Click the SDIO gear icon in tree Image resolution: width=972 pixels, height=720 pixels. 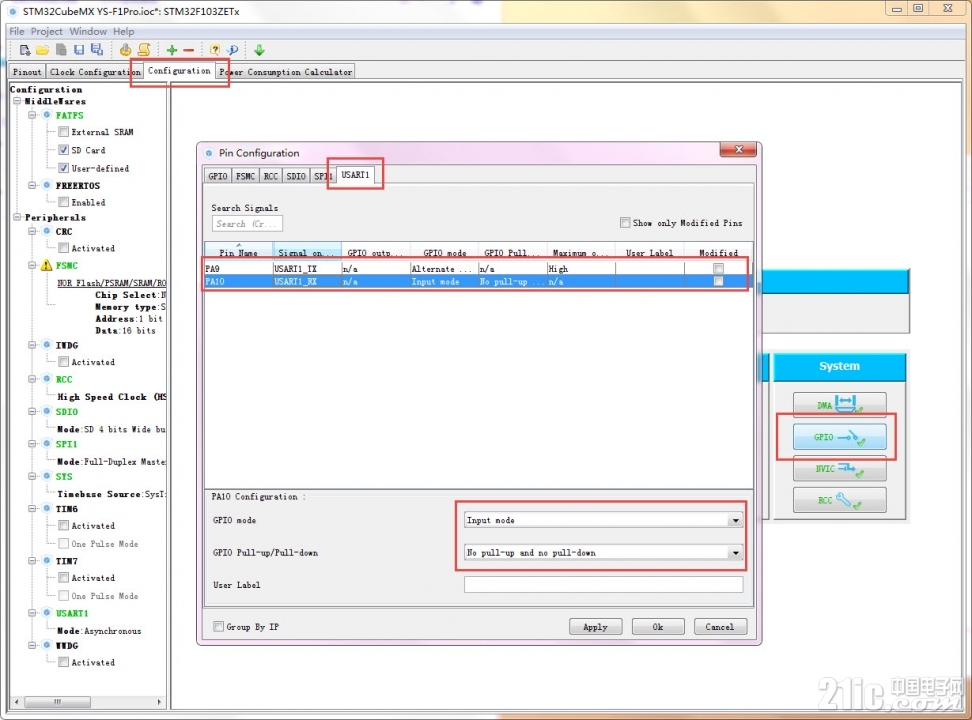46,411
